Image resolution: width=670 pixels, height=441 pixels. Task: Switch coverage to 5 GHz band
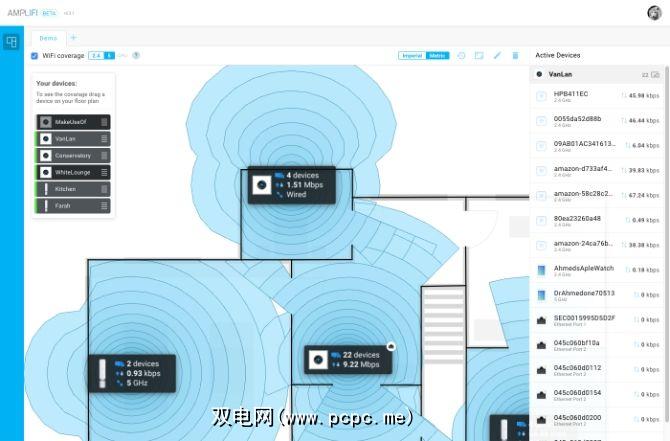point(109,56)
